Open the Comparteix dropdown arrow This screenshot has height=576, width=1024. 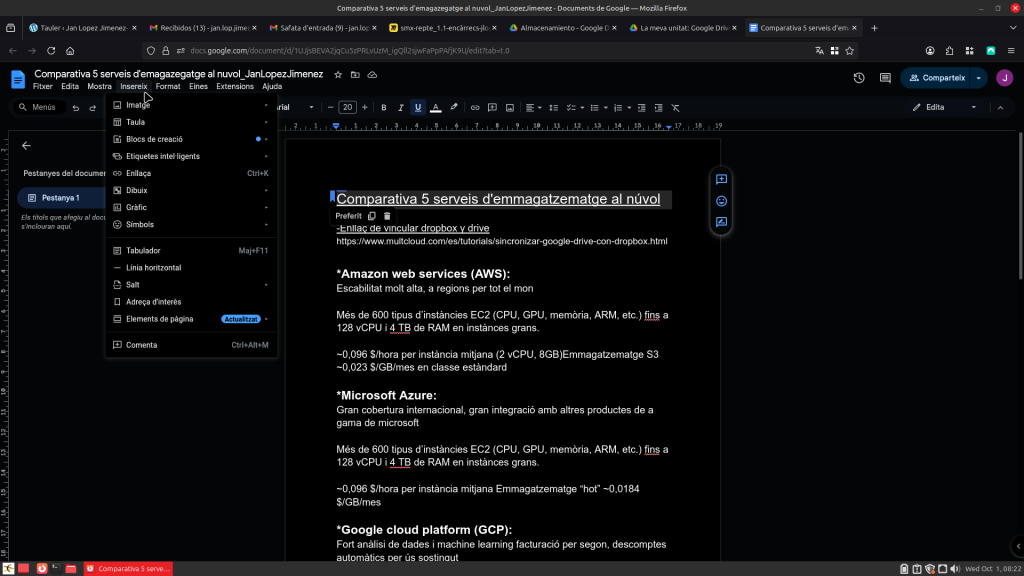click(979, 78)
